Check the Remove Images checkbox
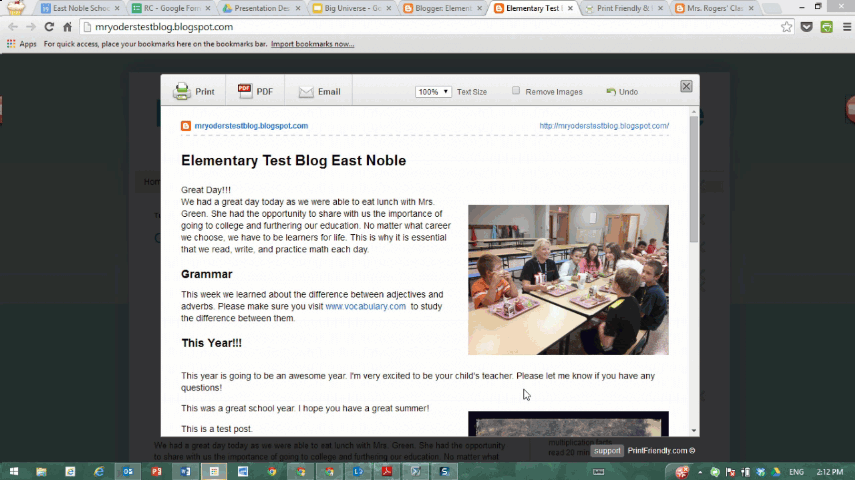 pyautogui.click(x=516, y=91)
